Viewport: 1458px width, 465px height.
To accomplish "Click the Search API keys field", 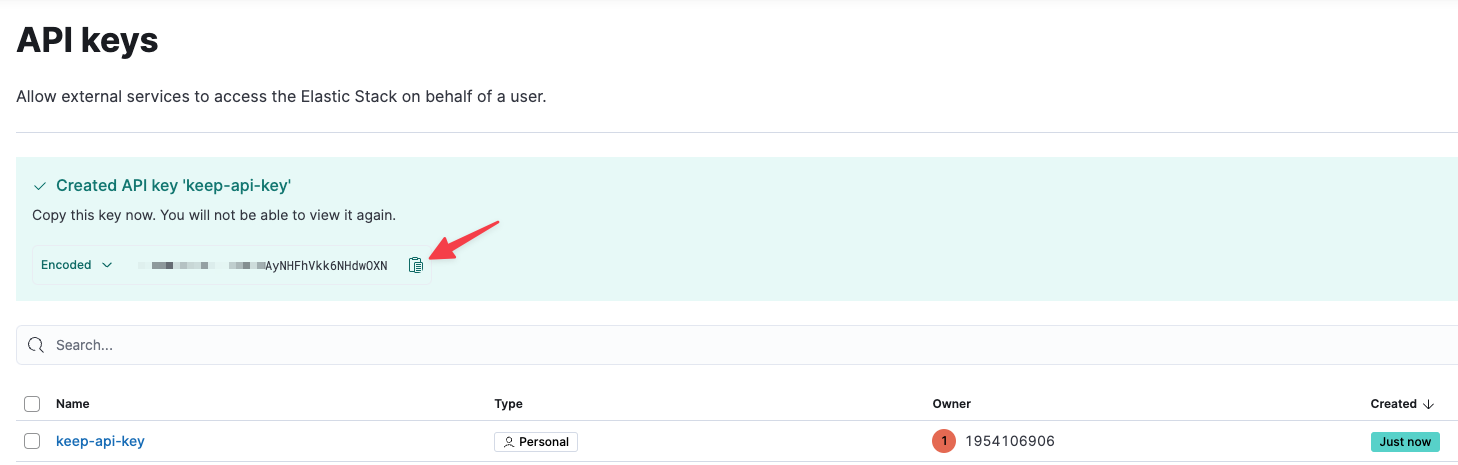I will (737, 345).
